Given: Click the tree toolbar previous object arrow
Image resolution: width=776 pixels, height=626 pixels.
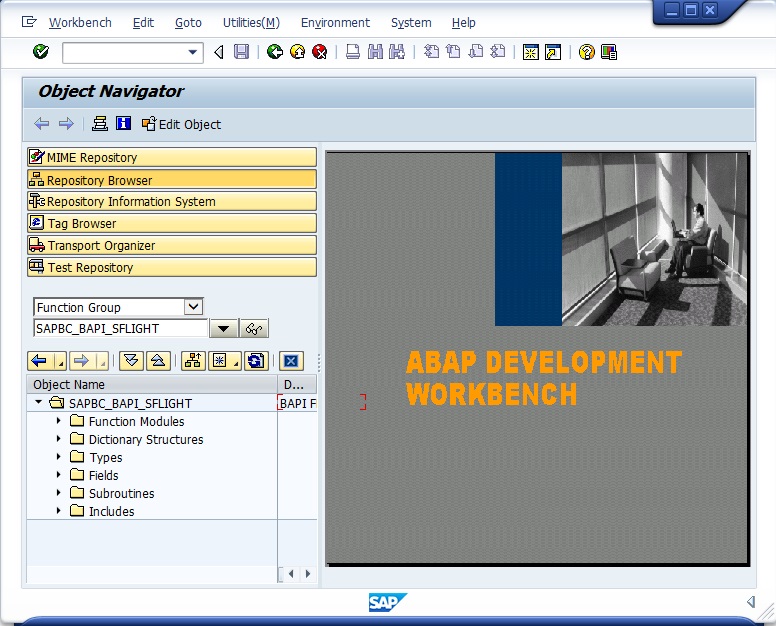Looking at the screenshot, I should 40,361.
